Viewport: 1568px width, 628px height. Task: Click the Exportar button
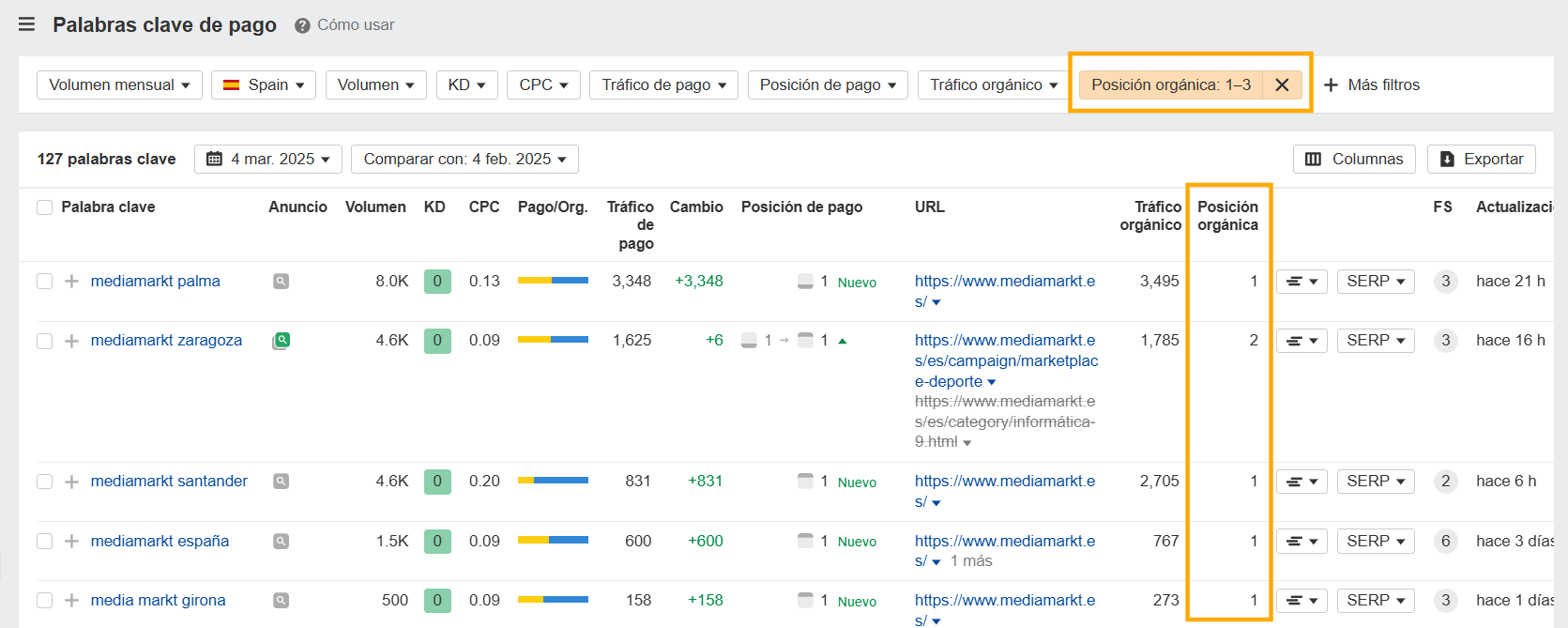[1481, 159]
